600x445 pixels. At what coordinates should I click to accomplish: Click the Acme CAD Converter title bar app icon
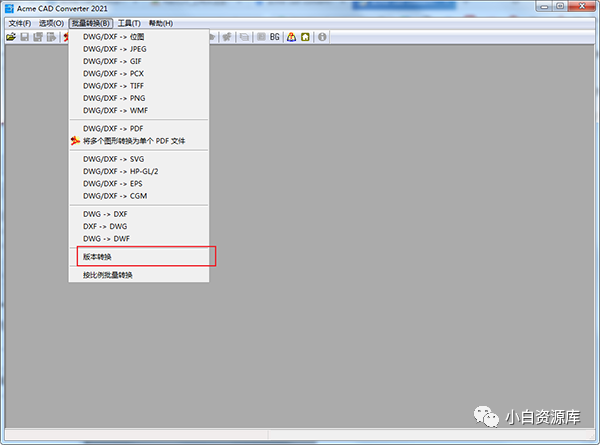(x=9, y=8)
